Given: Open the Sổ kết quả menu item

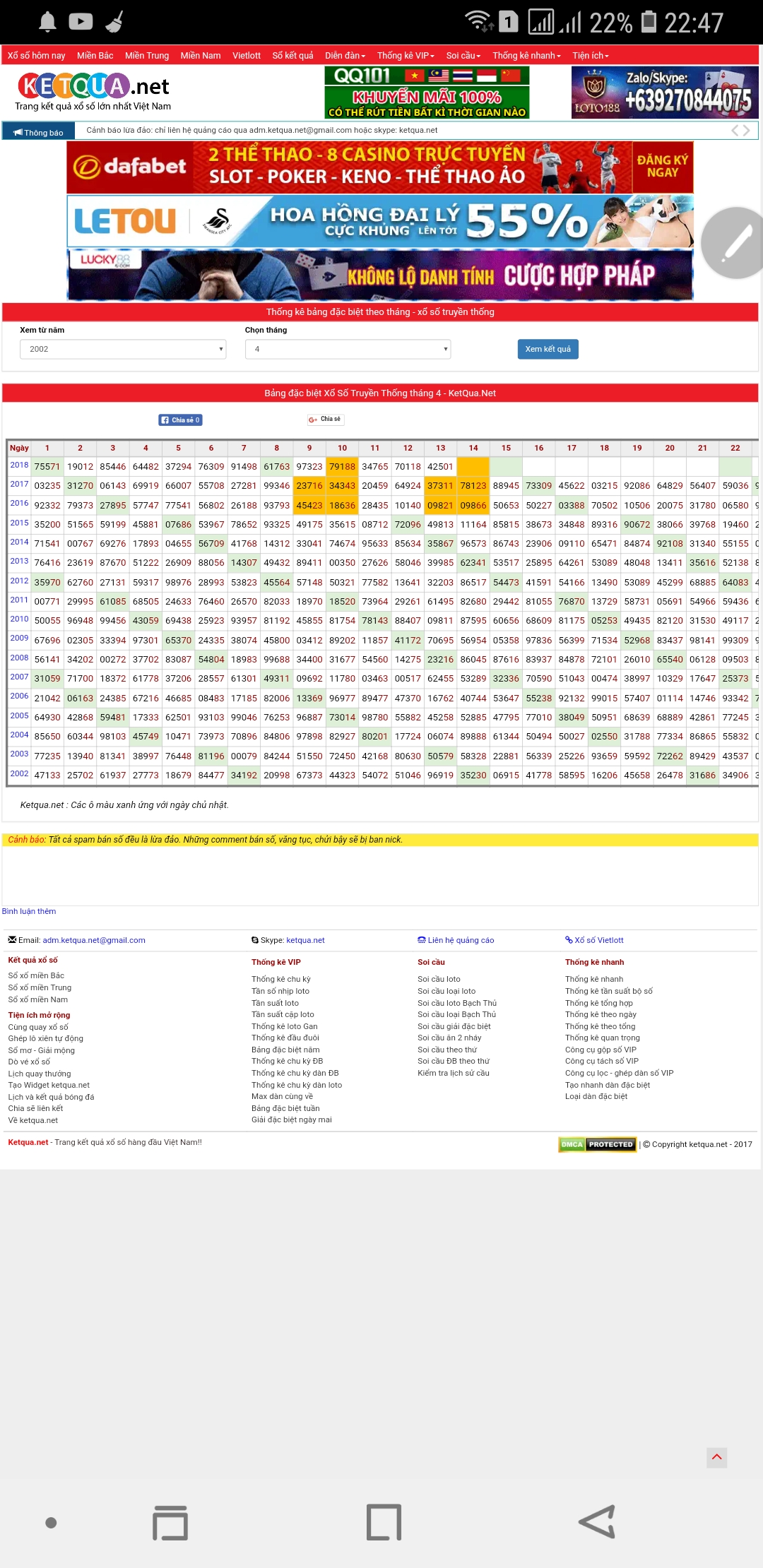Looking at the screenshot, I should click(x=293, y=55).
